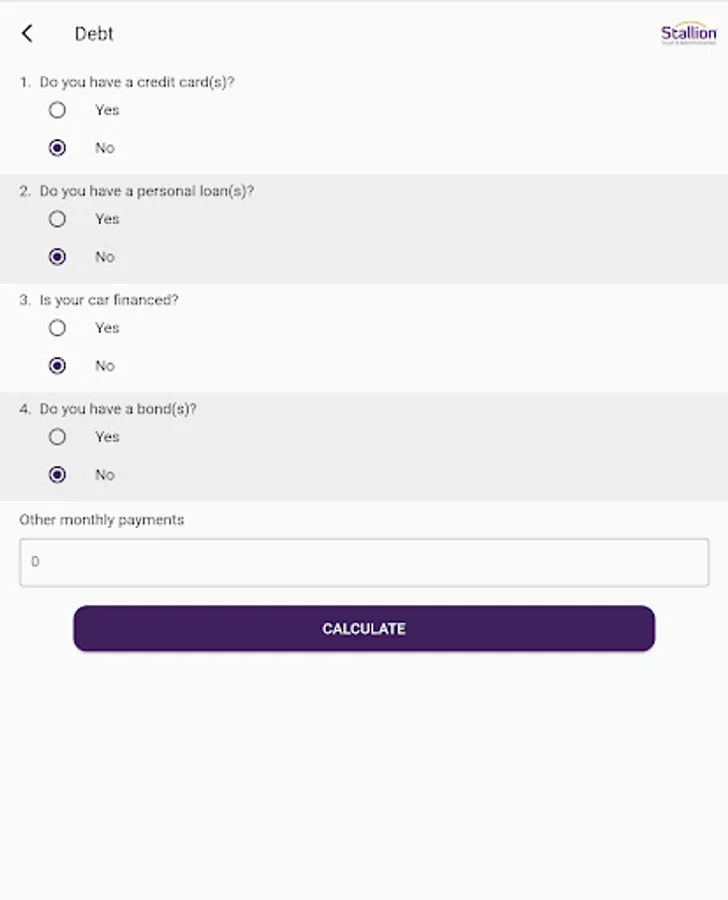Tap the No label under bond question
The width and height of the screenshot is (728, 900).
(x=105, y=475)
